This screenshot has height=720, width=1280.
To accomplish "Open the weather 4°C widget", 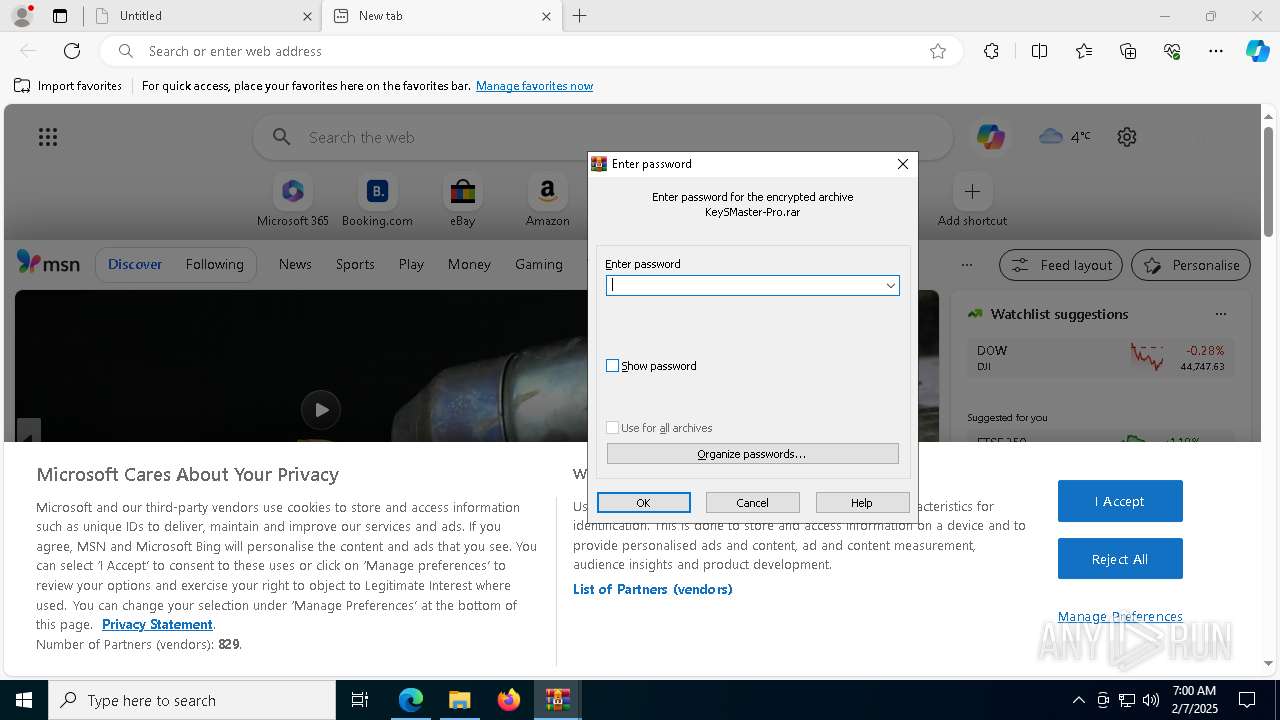I will pyautogui.click(x=1065, y=136).
